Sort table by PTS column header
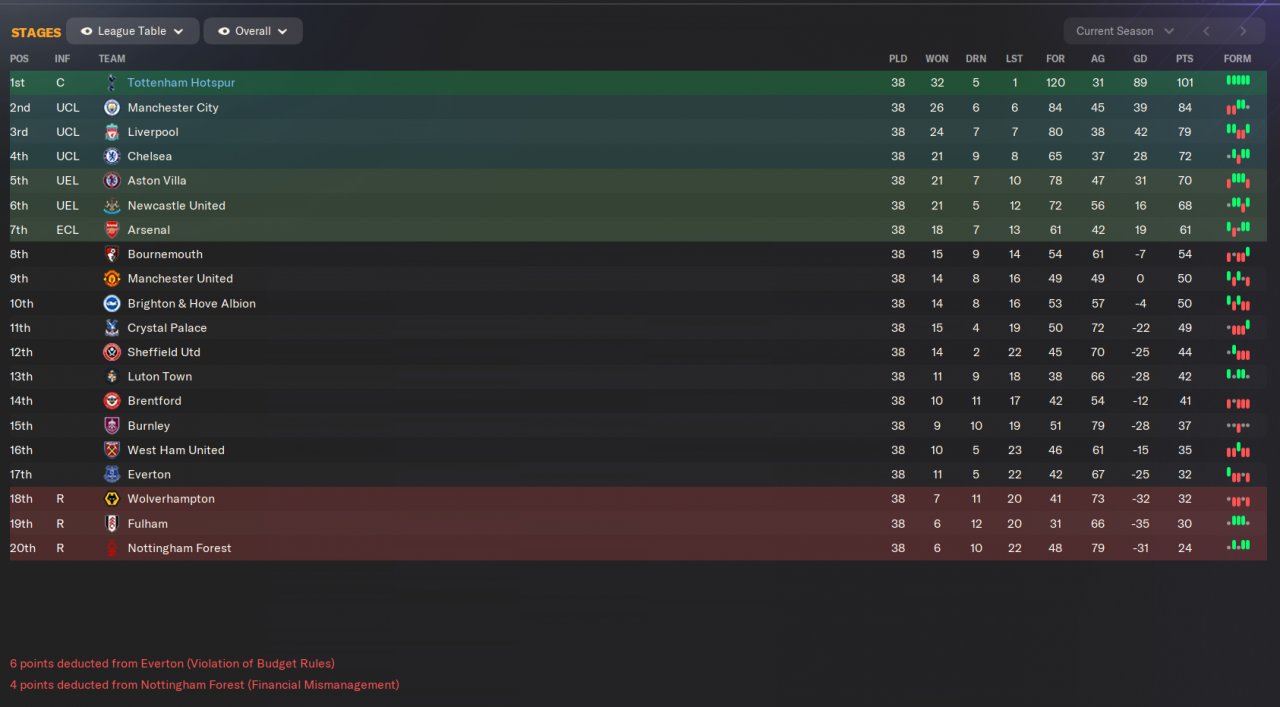 coord(1184,59)
